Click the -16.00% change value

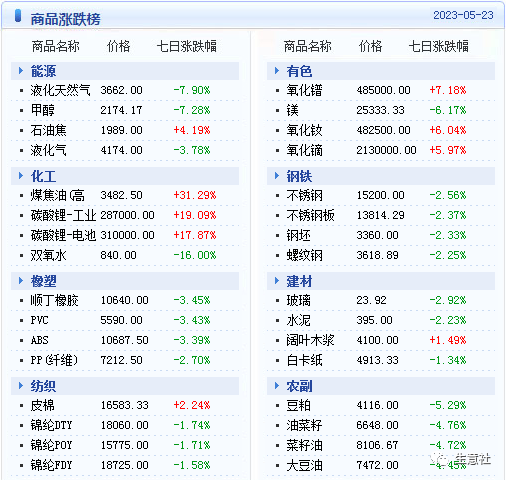click(195, 255)
